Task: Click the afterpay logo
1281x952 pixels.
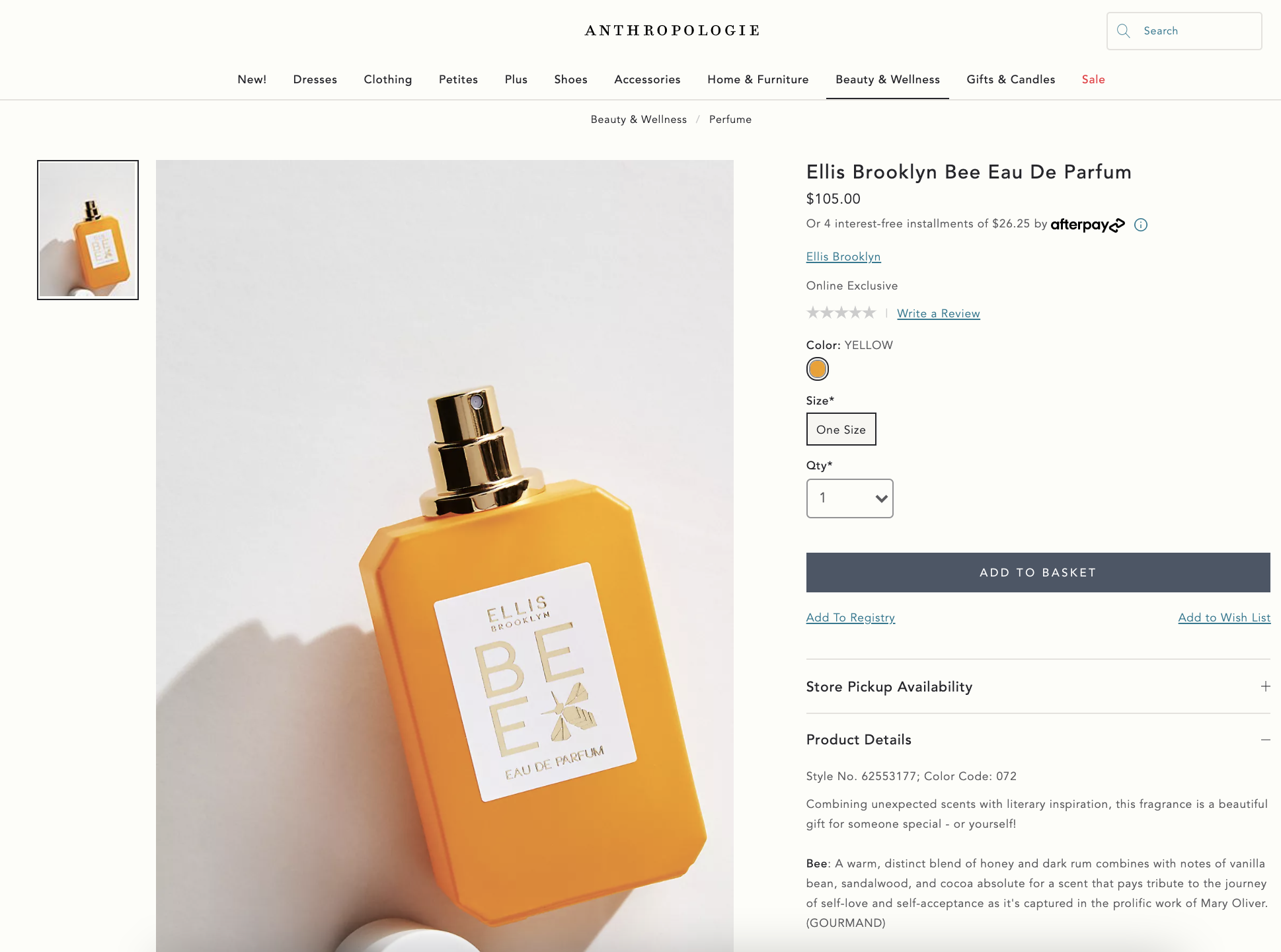Action: (x=1087, y=225)
